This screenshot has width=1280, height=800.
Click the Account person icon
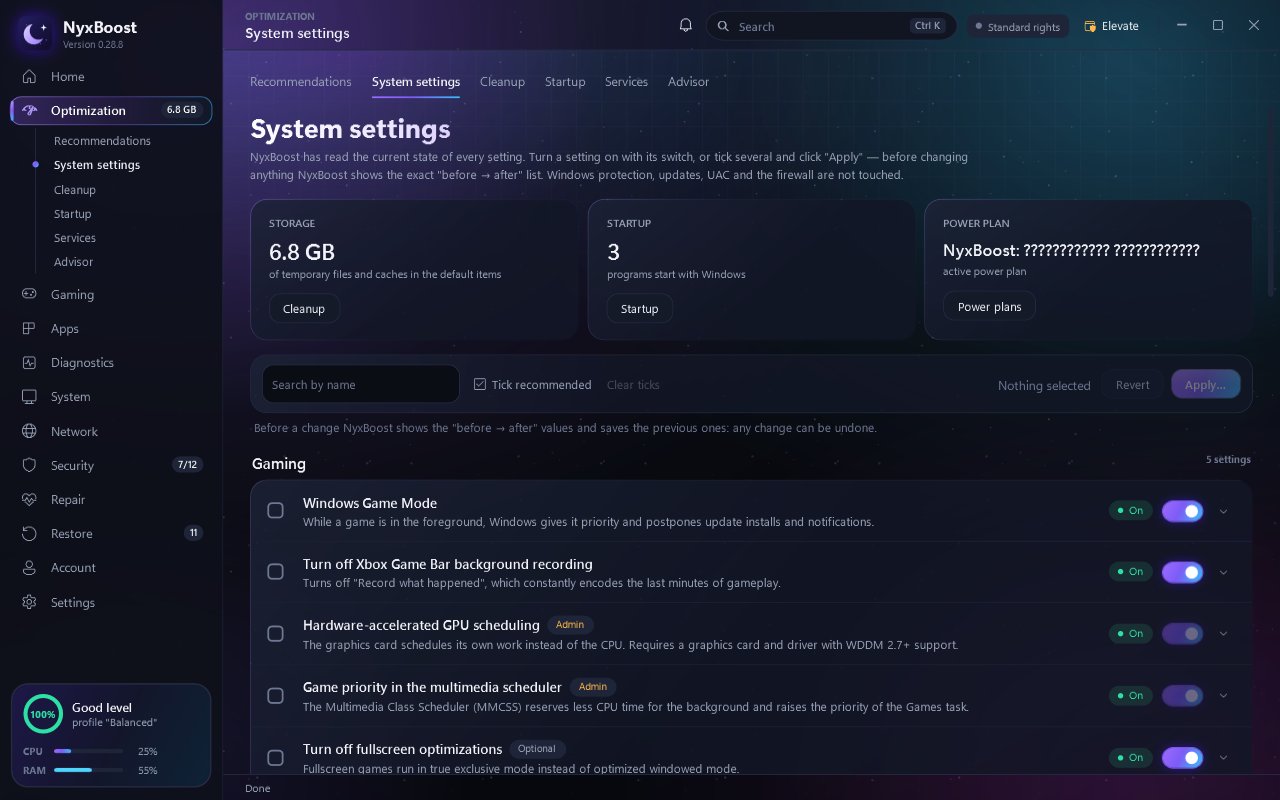pos(30,568)
